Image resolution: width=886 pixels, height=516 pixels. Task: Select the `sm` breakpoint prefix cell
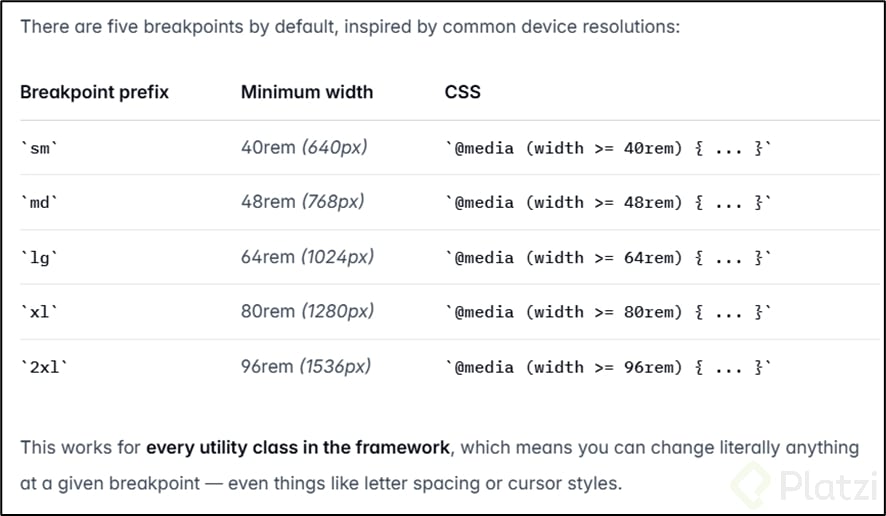tap(41, 148)
